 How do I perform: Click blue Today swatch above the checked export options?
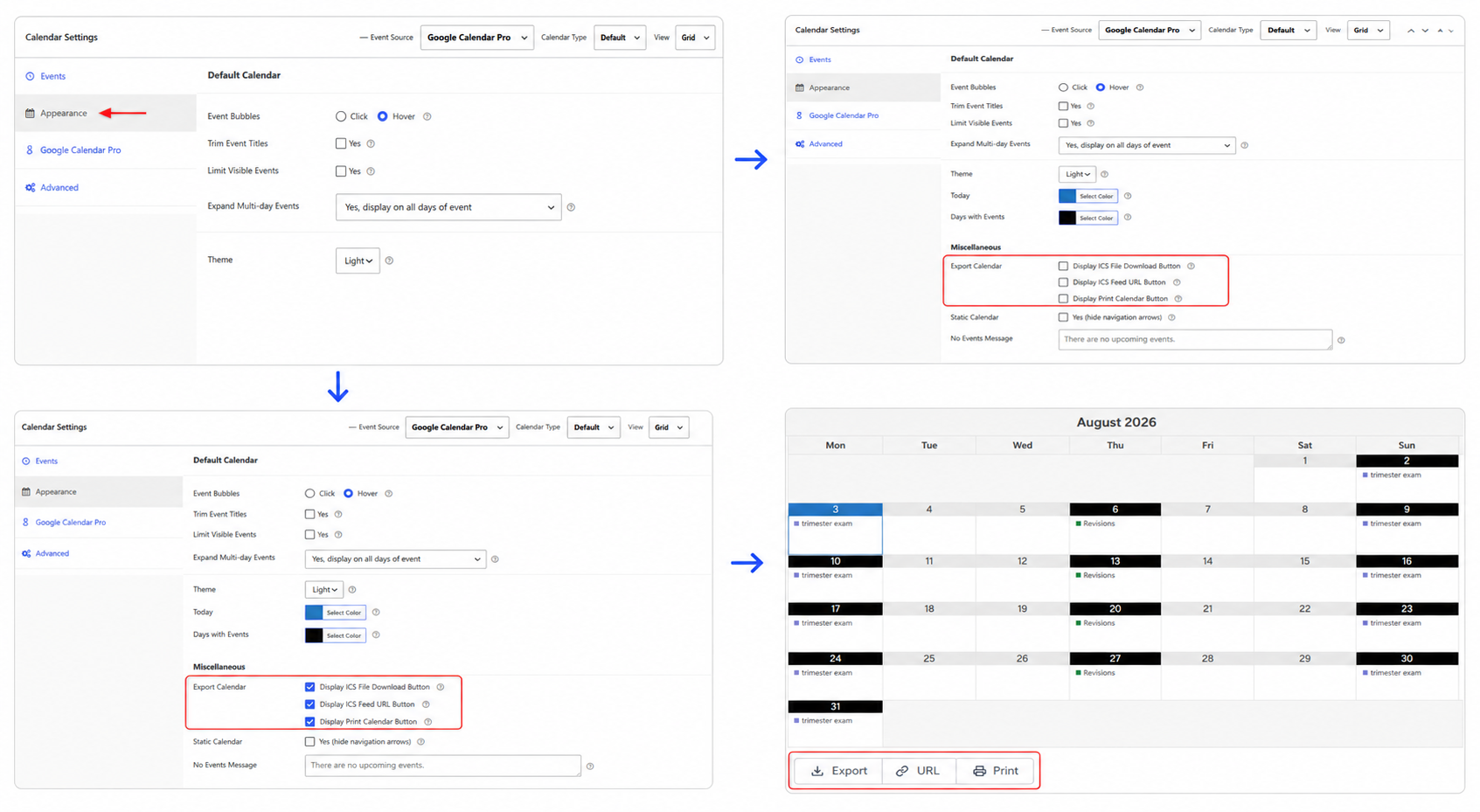tap(314, 613)
